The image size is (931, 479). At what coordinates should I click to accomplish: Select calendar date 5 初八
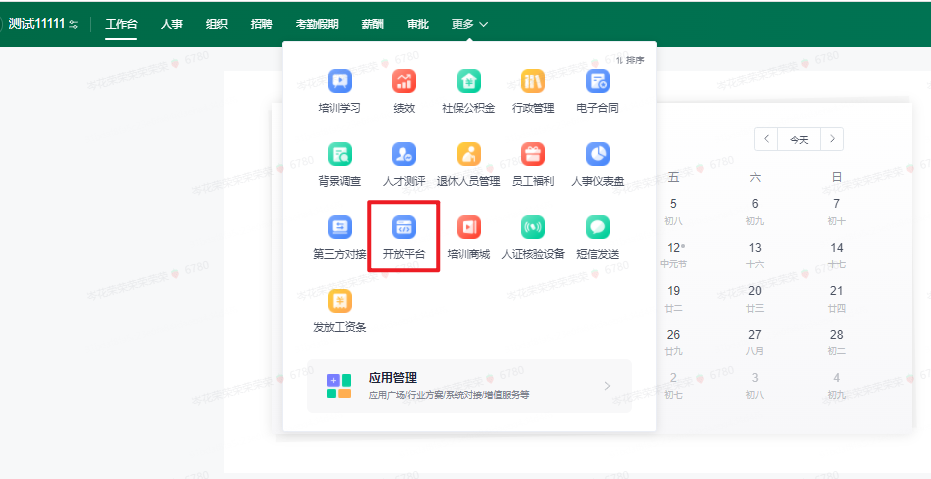[x=673, y=211]
